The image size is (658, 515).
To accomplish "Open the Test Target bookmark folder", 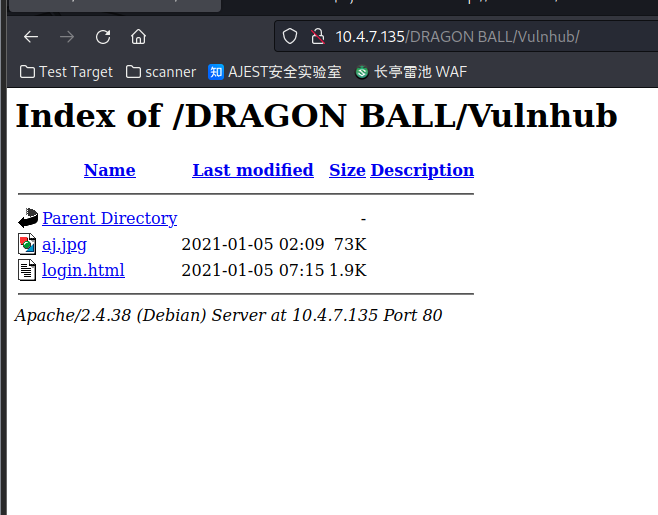I will [66, 72].
